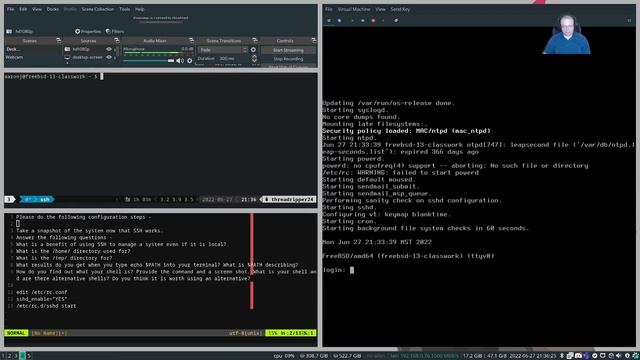Switch VM viewer to fullscreen

click(x=629, y=20)
